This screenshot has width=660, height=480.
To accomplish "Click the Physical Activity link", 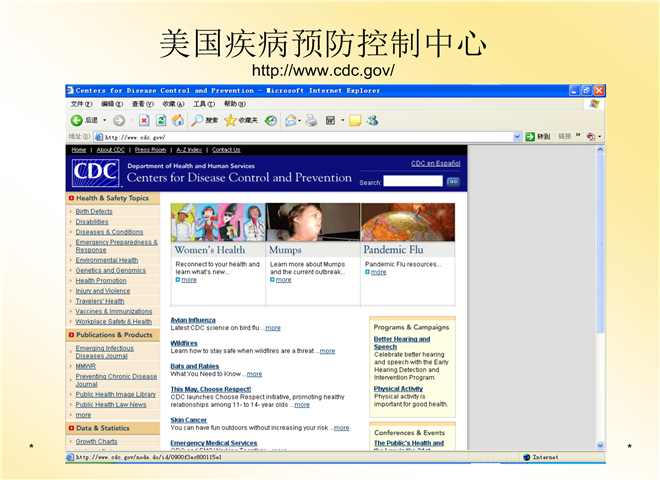I will pos(398,389).
